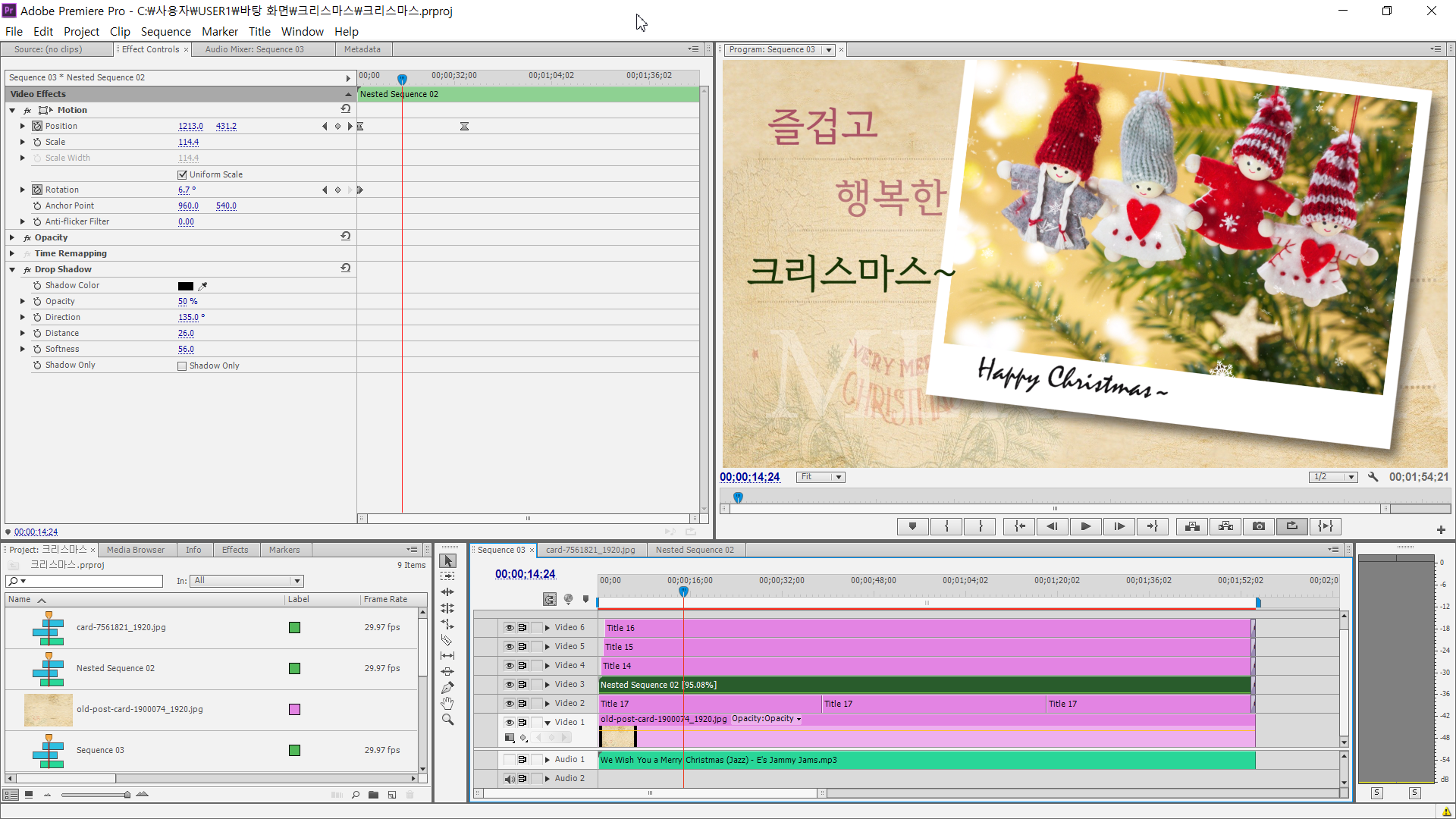The height and width of the screenshot is (819, 1456).
Task: Reset the Motion effect
Action: pos(346,109)
